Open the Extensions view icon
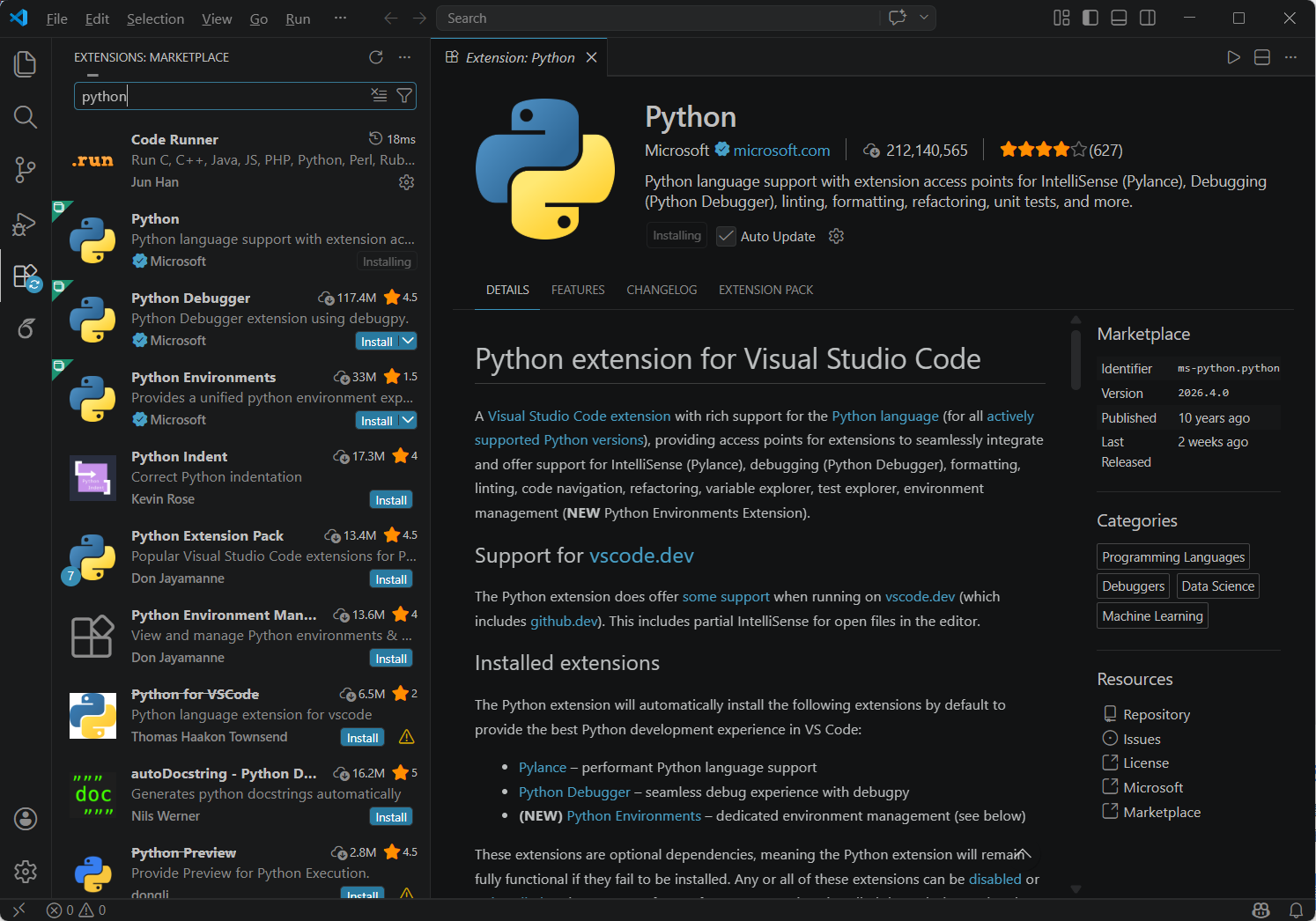 [x=26, y=276]
